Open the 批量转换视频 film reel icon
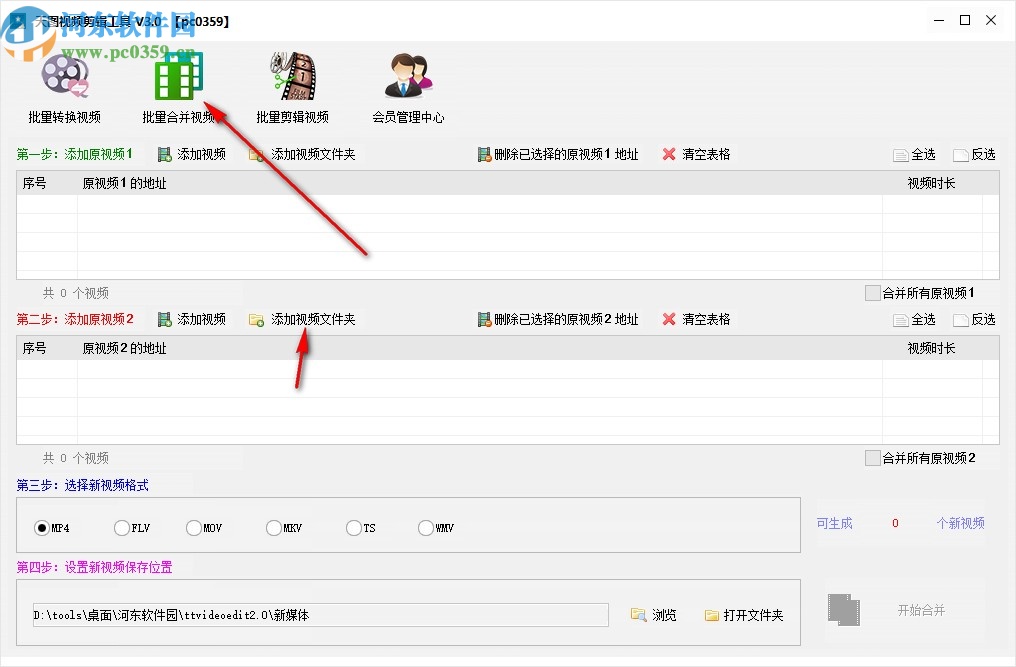 click(x=65, y=76)
